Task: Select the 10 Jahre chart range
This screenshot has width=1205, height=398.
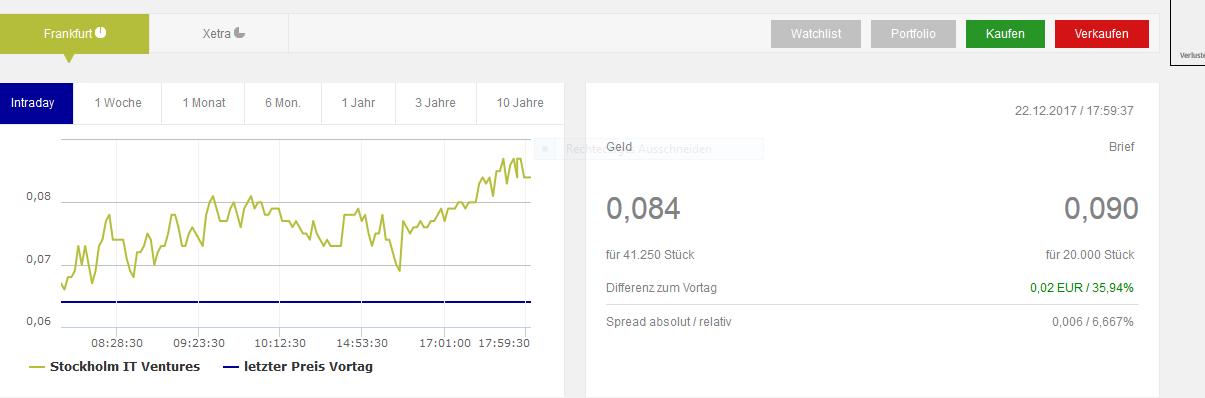Action: pyautogui.click(x=520, y=103)
